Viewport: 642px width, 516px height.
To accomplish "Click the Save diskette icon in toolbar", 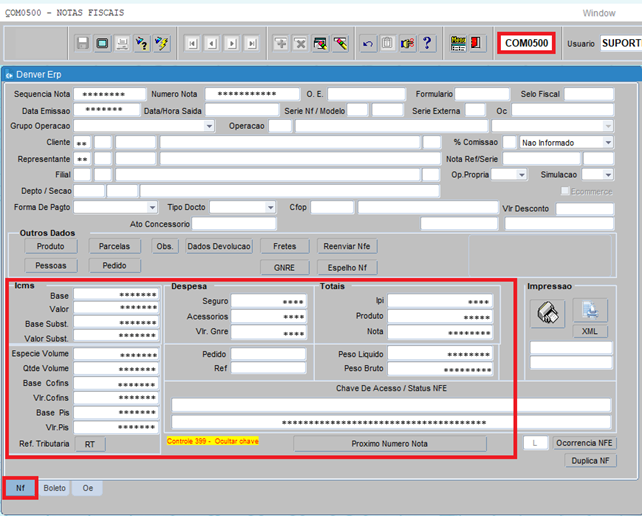I will click(82, 44).
